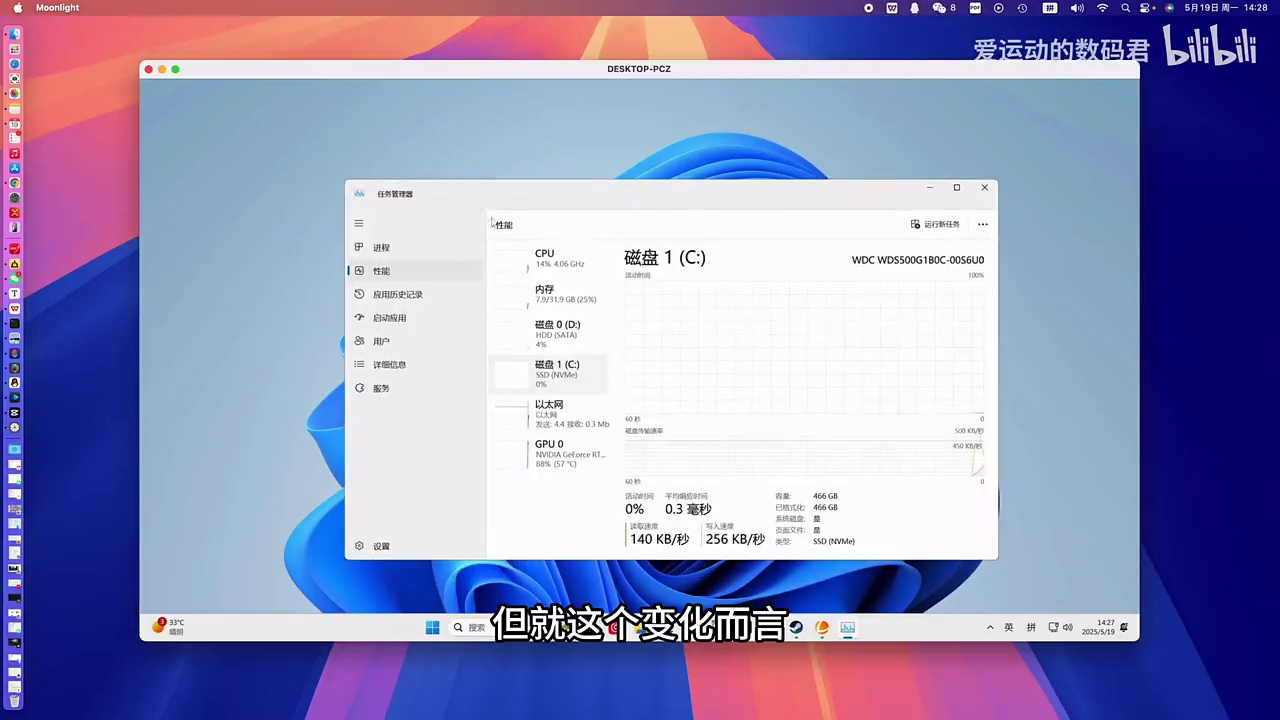Minimize the Task Manager window

tap(930, 188)
